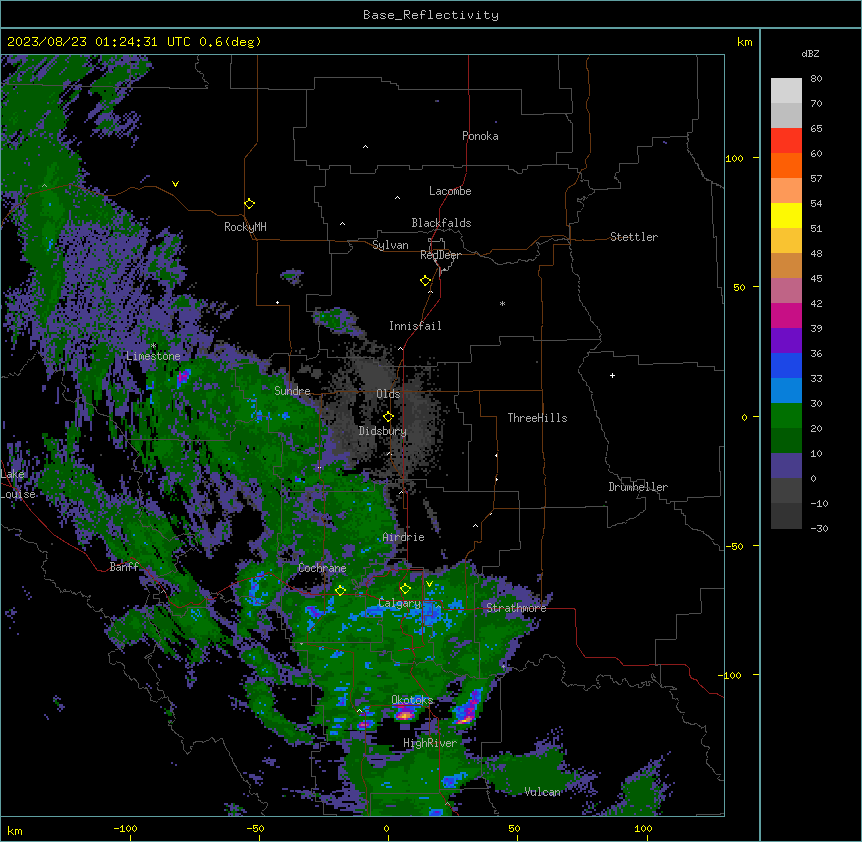Click the gray clutter echo north of Olds
Viewport: 862px width, 842px height.
click(374, 374)
